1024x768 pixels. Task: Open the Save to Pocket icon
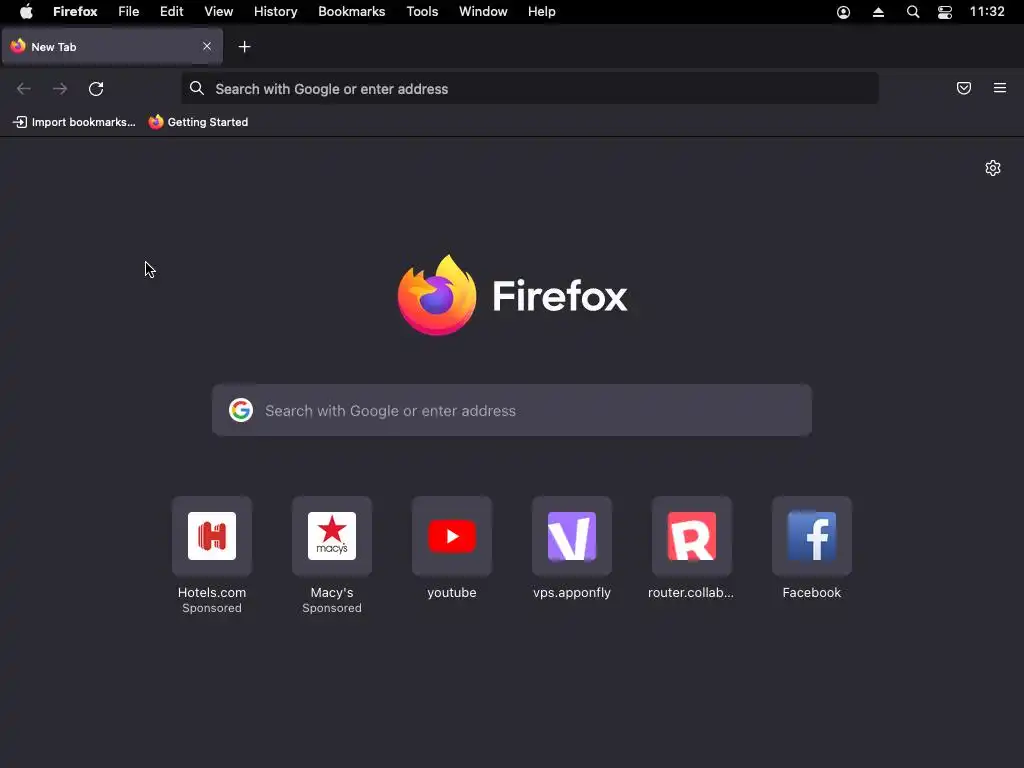(x=964, y=88)
